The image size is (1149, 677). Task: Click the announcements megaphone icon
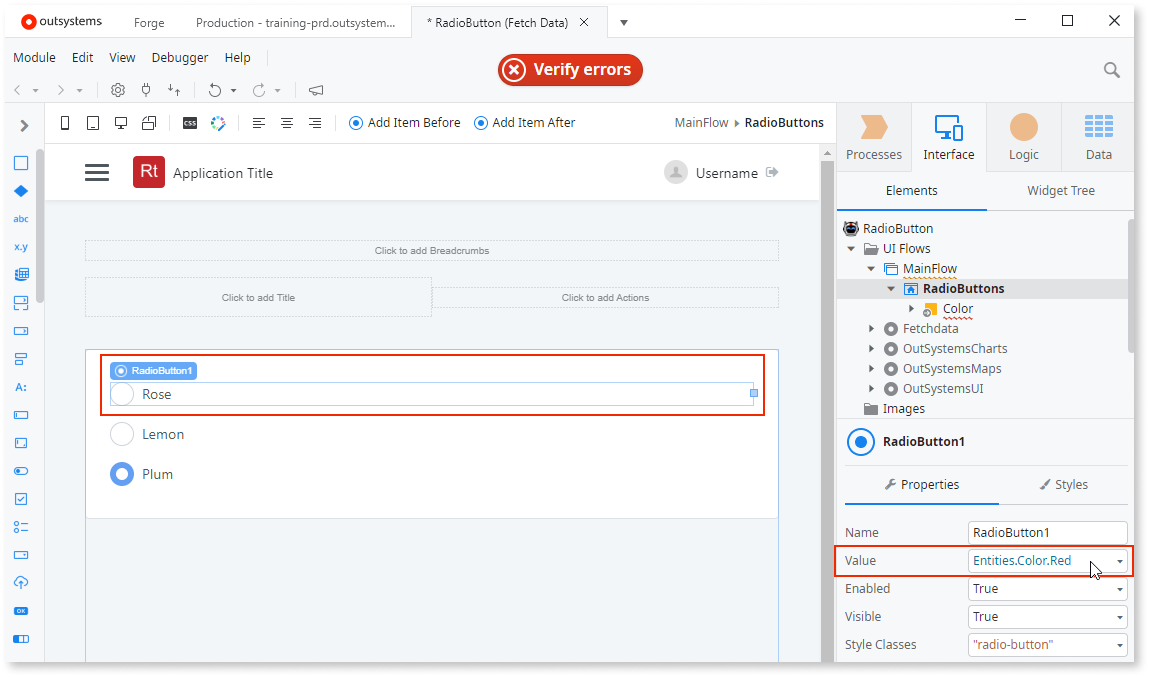point(316,90)
